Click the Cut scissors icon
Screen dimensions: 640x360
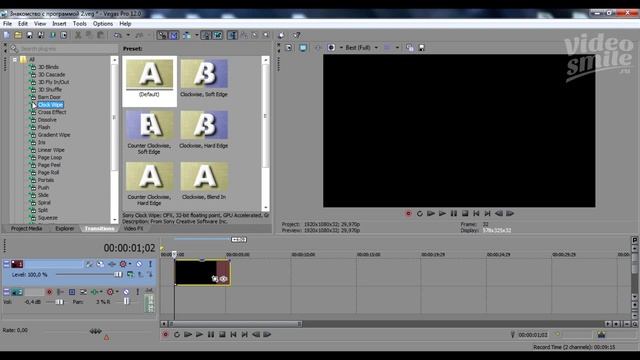(x=78, y=36)
